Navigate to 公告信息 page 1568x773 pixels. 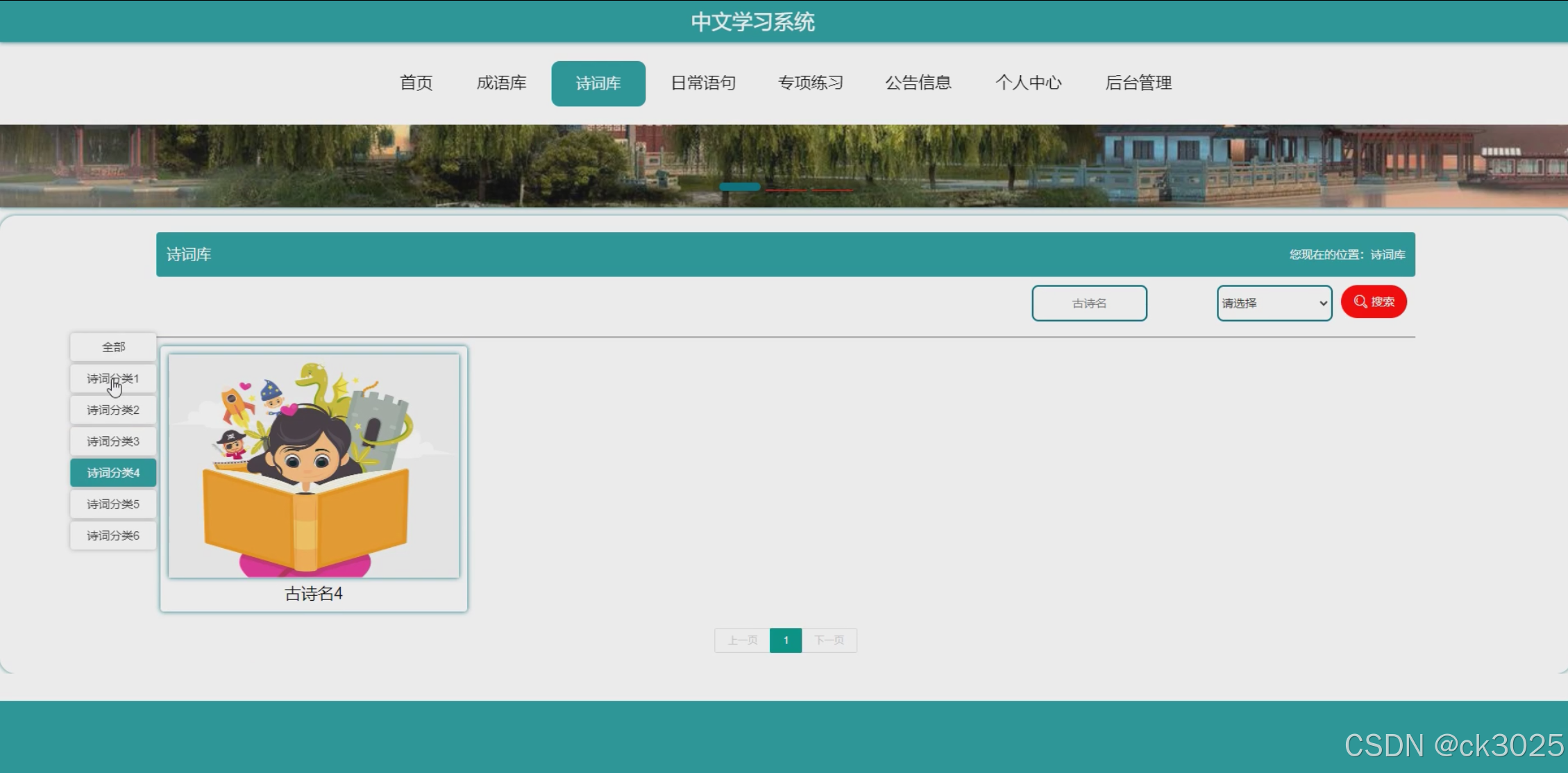918,83
